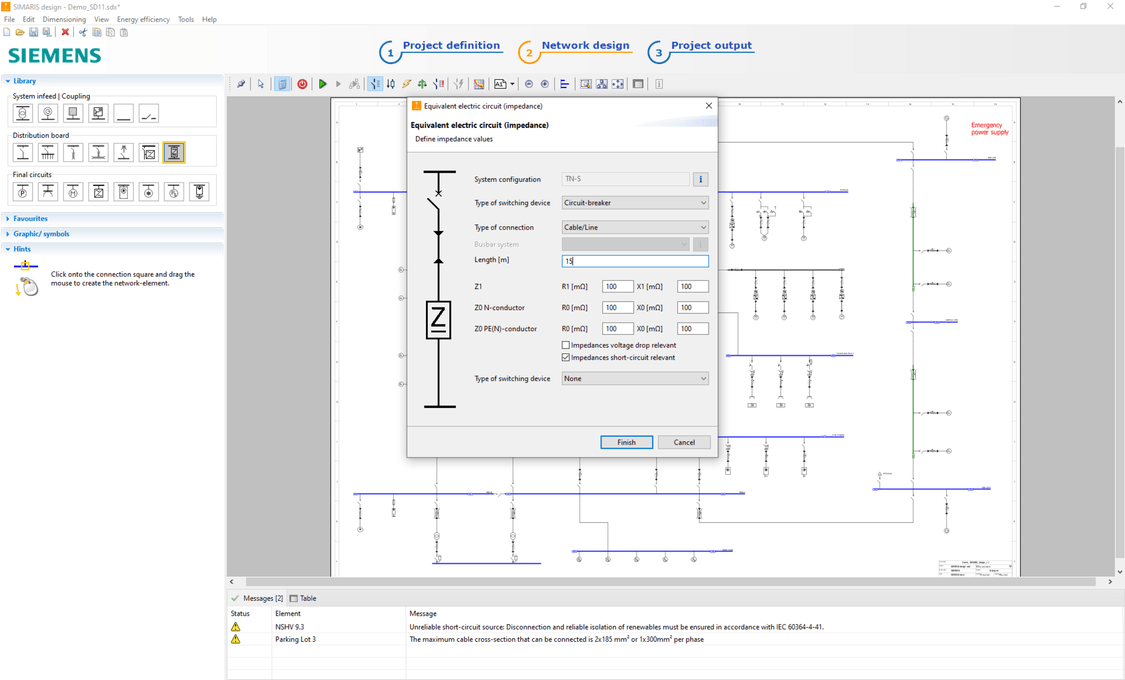Viewport: 1125px width, 680px height.
Task: Open the Type of connection dropdown showing Cable/Line
Action: pyautogui.click(x=634, y=227)
